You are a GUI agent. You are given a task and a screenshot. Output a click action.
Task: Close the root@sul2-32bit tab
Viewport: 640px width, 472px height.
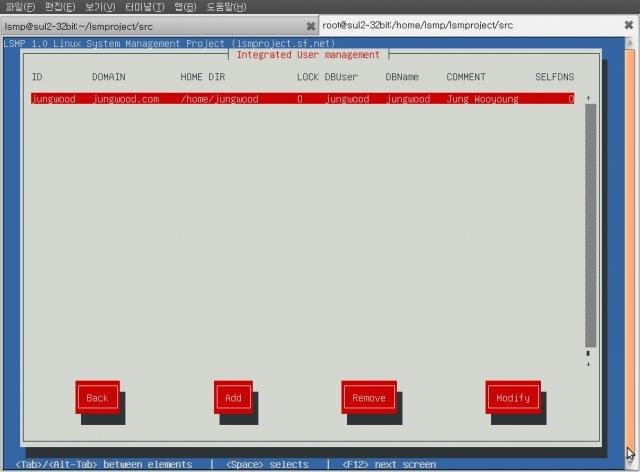click(629, 25)
